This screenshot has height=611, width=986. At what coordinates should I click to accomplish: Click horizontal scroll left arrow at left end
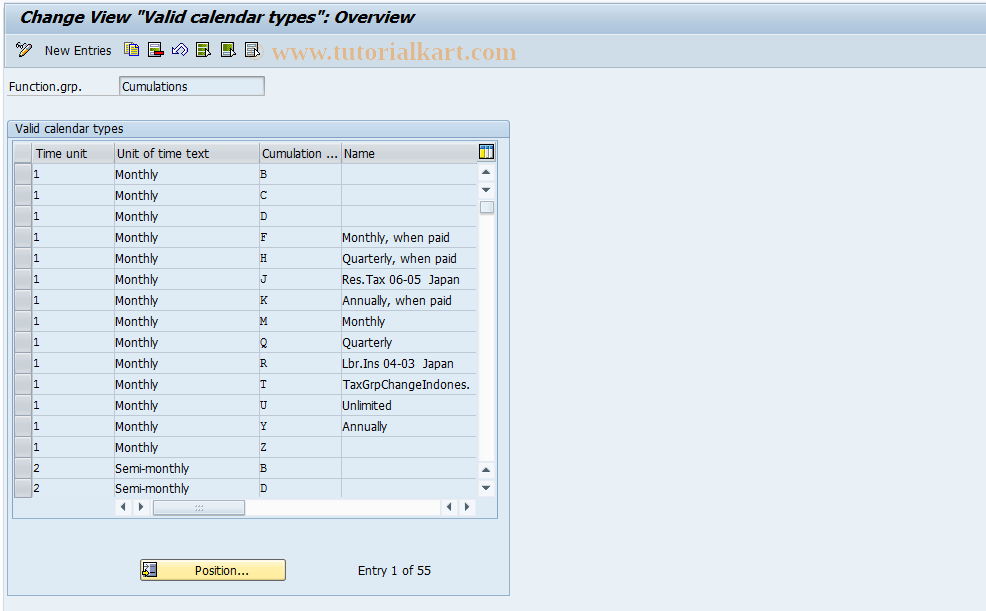coord(123,507)
